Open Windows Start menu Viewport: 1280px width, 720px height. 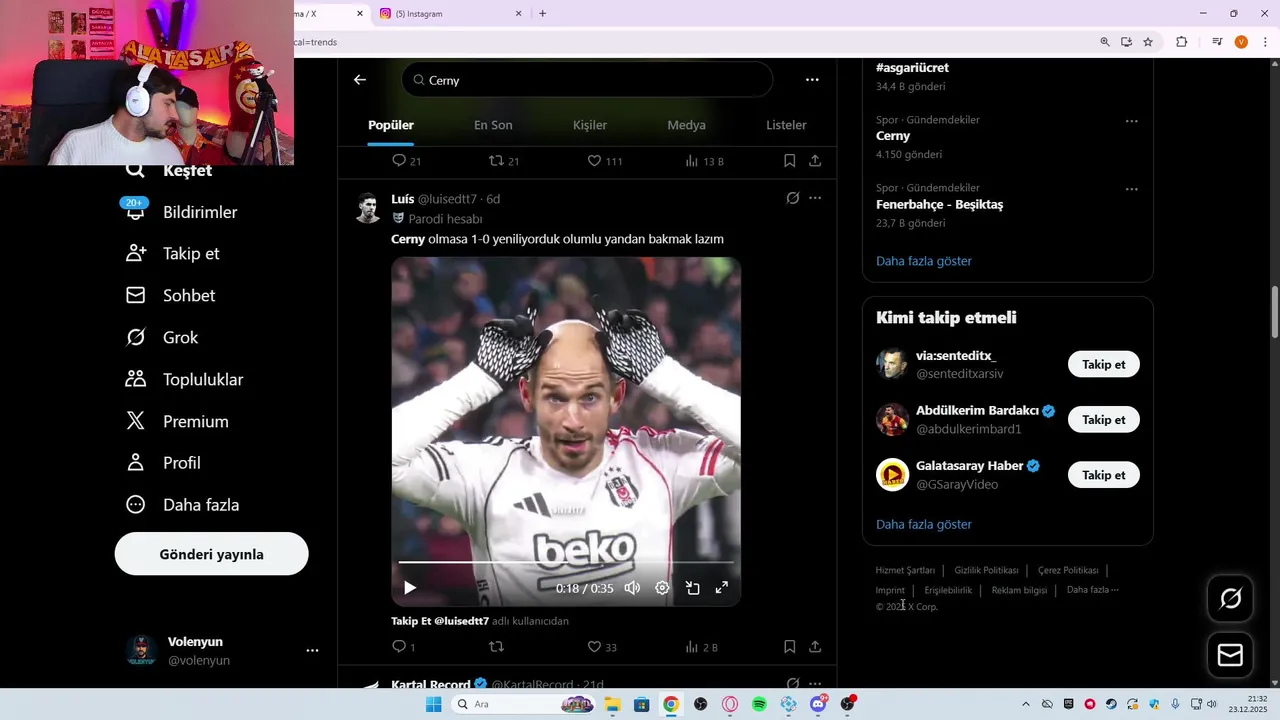[x=433, y=704]
